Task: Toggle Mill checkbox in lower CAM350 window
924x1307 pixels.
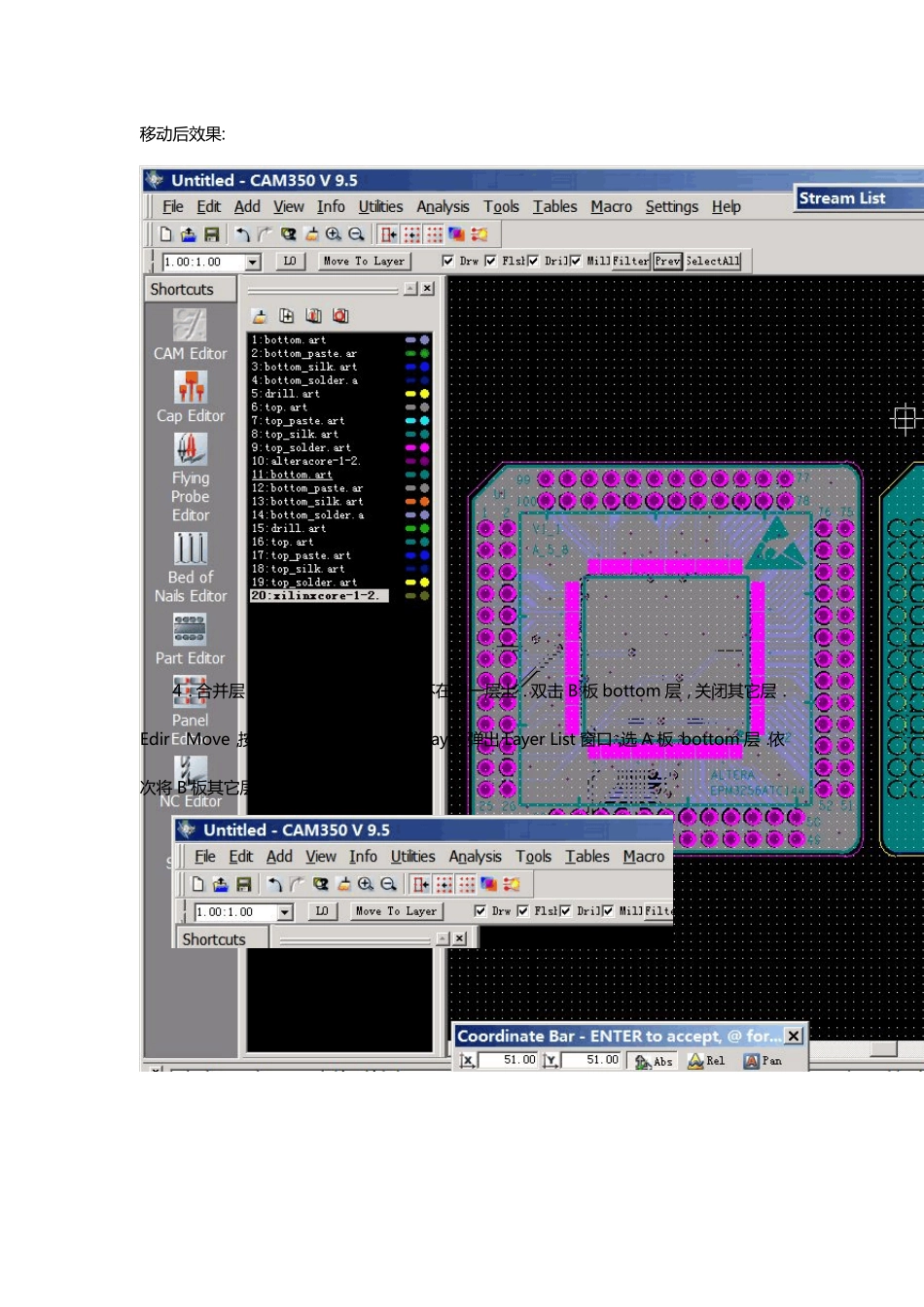Action: click(x=608, y=911)
